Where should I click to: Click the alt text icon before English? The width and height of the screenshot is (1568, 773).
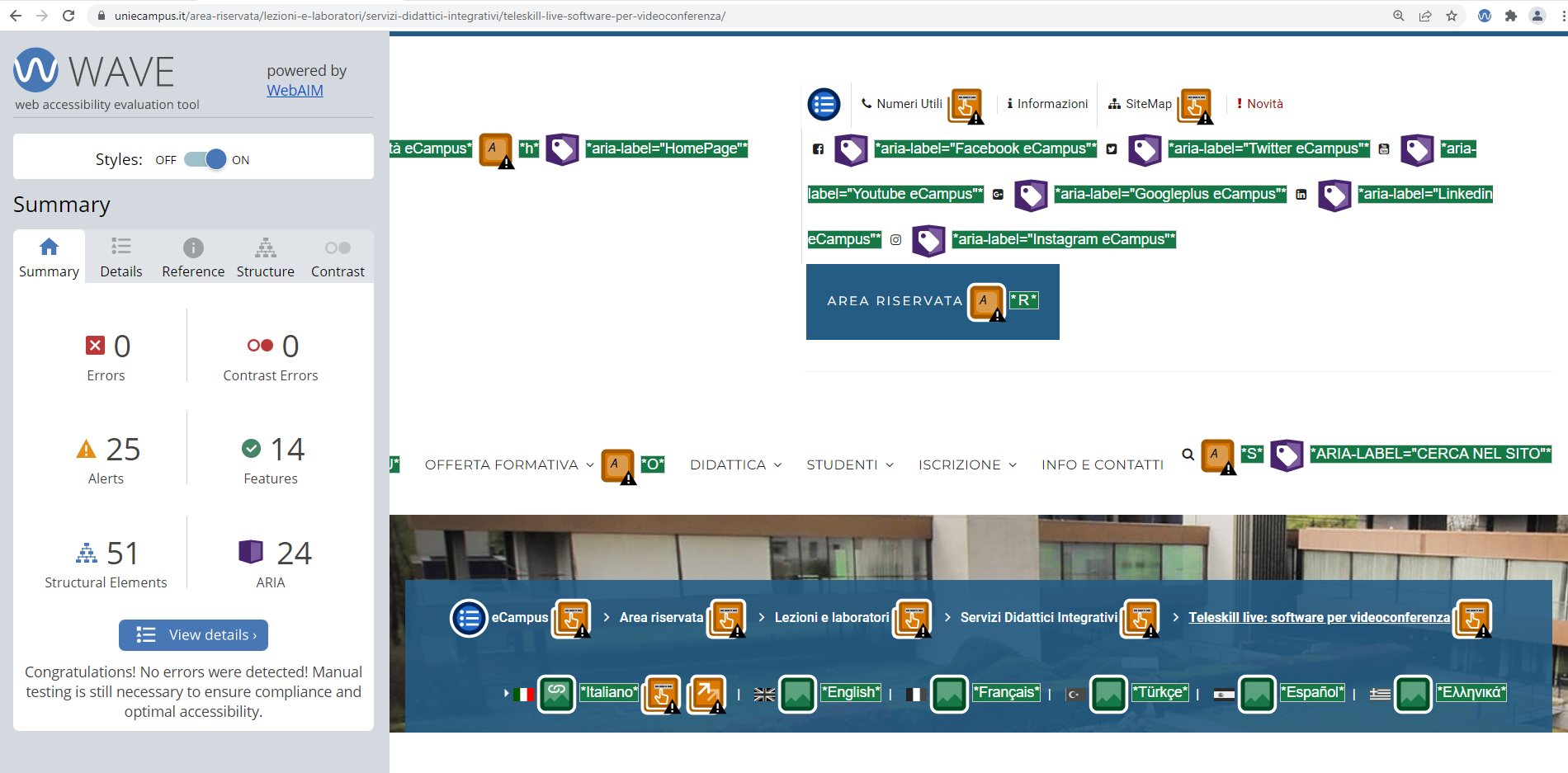pyautogui.click(x=797, y=693)
